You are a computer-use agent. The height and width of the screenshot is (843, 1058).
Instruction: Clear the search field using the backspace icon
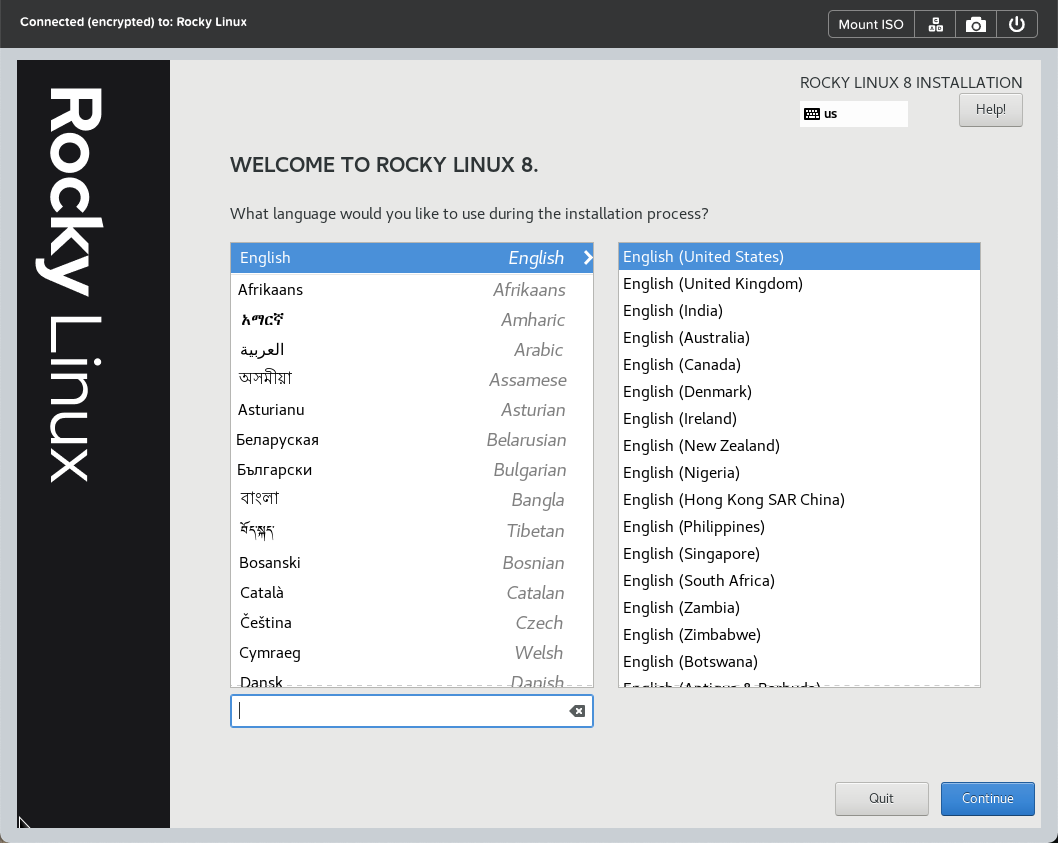[x=577, y=710]
